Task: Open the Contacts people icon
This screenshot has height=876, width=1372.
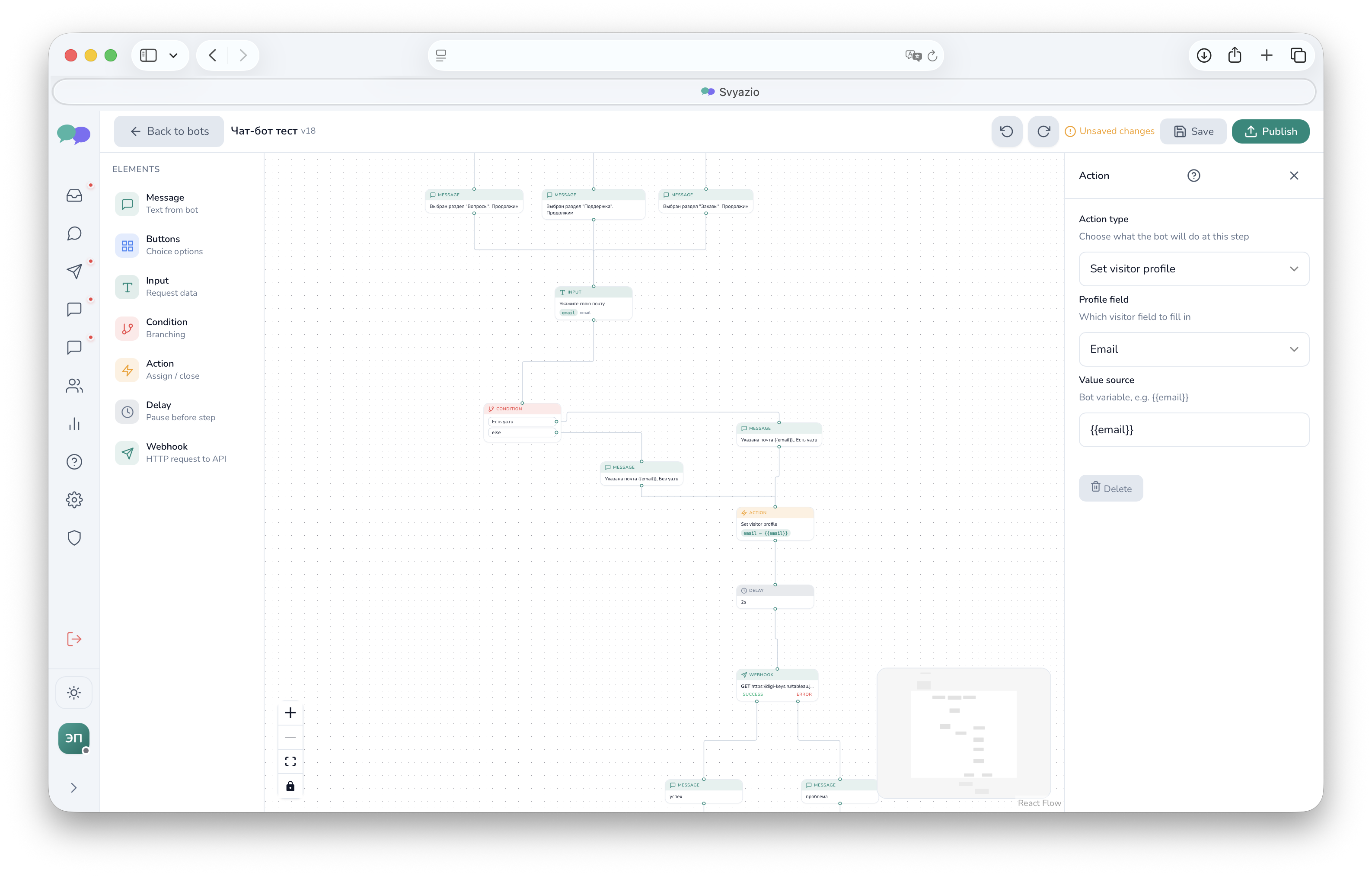Action: tap(74, 385)
